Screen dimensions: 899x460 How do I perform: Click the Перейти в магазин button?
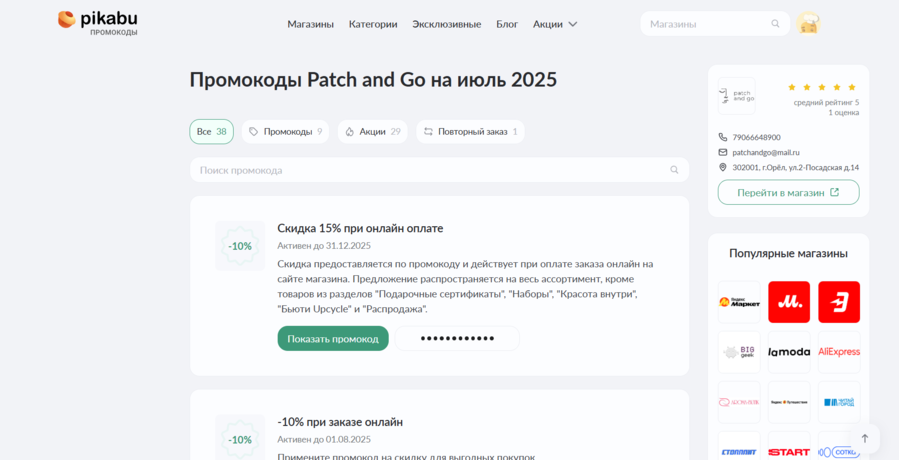click(x=788, y=192)
